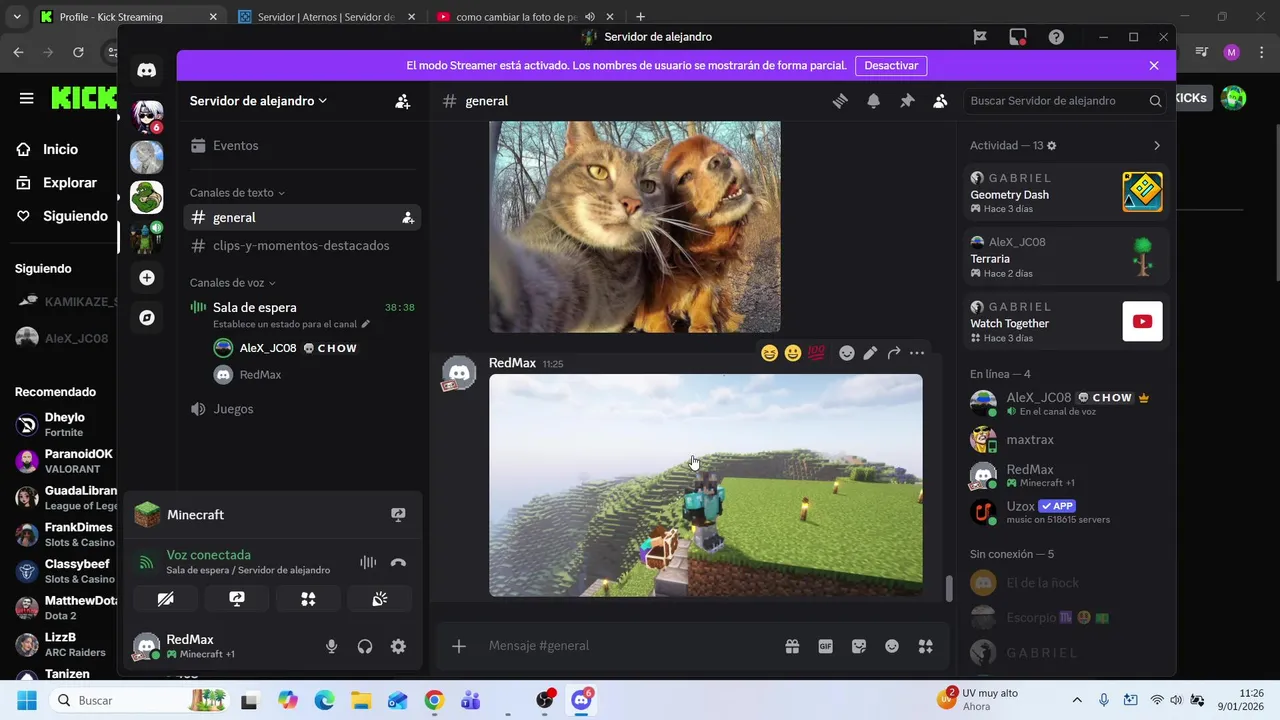Open cat and dog selfie image

(x=635, y=227)
